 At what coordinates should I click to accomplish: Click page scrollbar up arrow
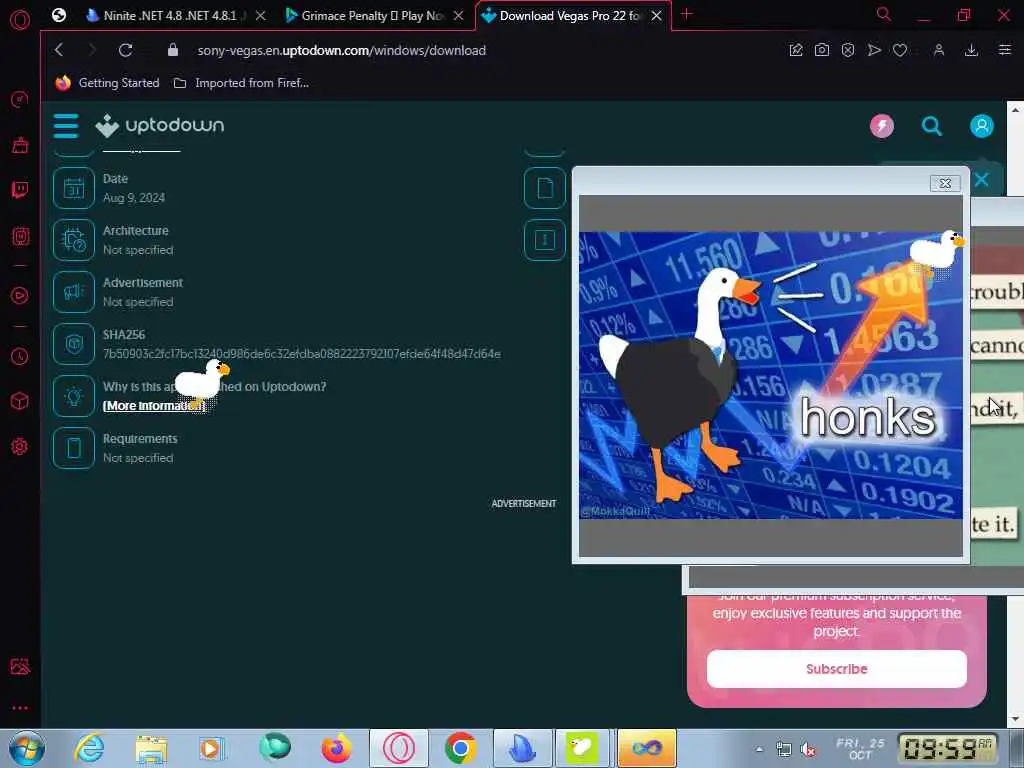(x=1015, y=110)
